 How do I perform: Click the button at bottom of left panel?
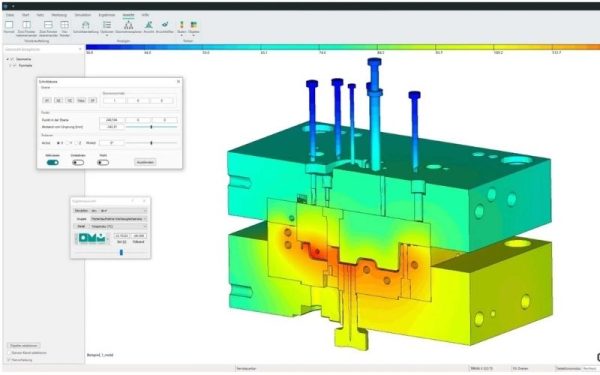pyautogui.click(x=24, y=346)
